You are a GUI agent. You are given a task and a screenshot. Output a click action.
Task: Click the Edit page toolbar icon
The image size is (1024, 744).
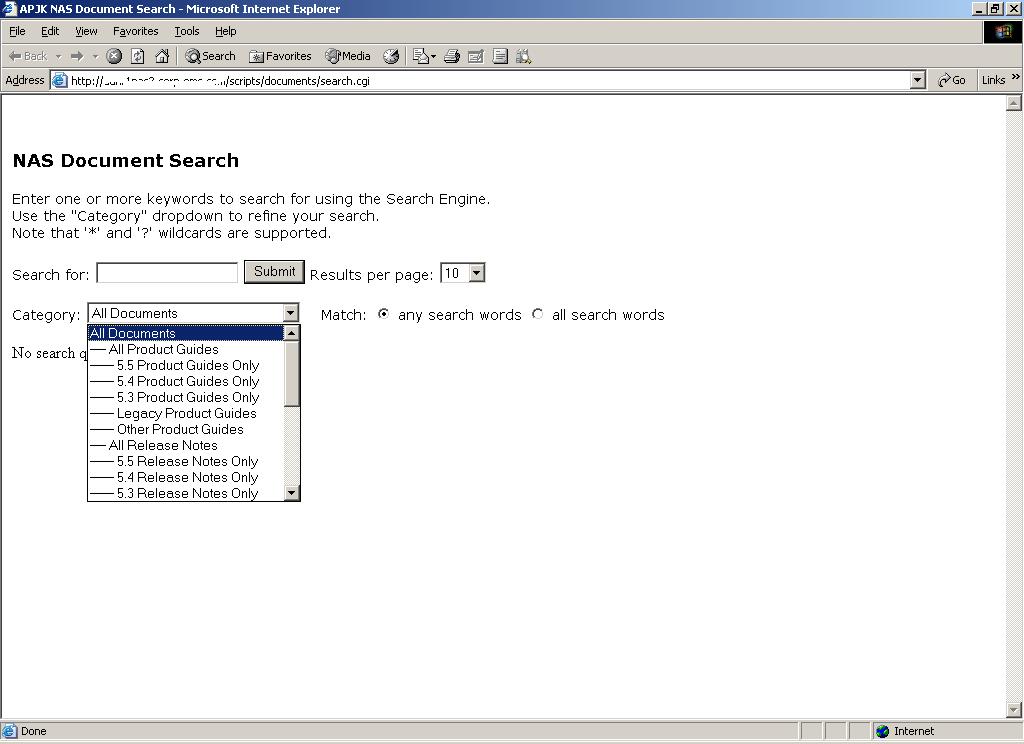tap(476, 56)
